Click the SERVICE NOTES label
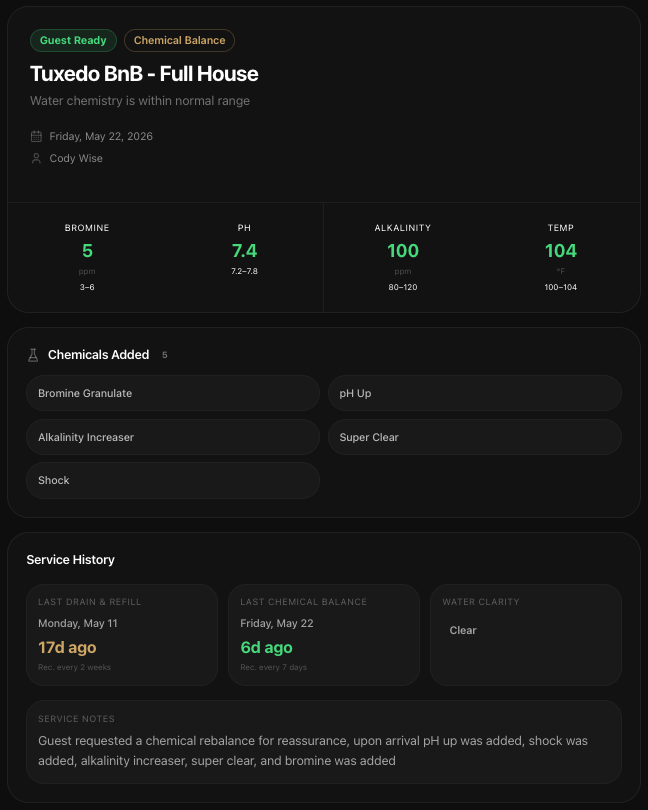Screen dimensions: 648x810 pyautogui.click(x=76, y=719)
